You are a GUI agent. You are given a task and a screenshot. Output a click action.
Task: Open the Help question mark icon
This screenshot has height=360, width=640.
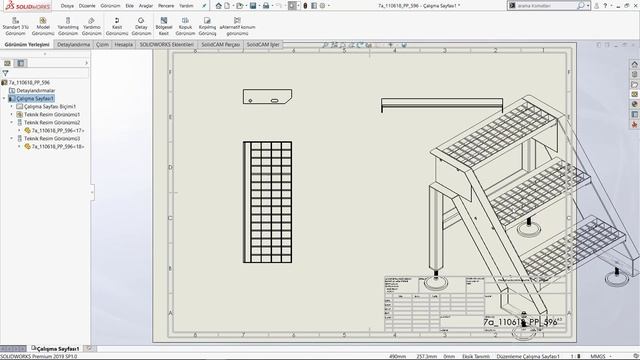tap(605, 6)
